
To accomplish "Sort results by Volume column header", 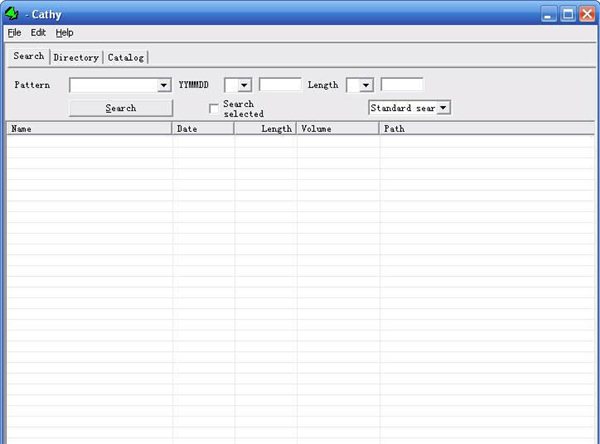I will point(338,129).
